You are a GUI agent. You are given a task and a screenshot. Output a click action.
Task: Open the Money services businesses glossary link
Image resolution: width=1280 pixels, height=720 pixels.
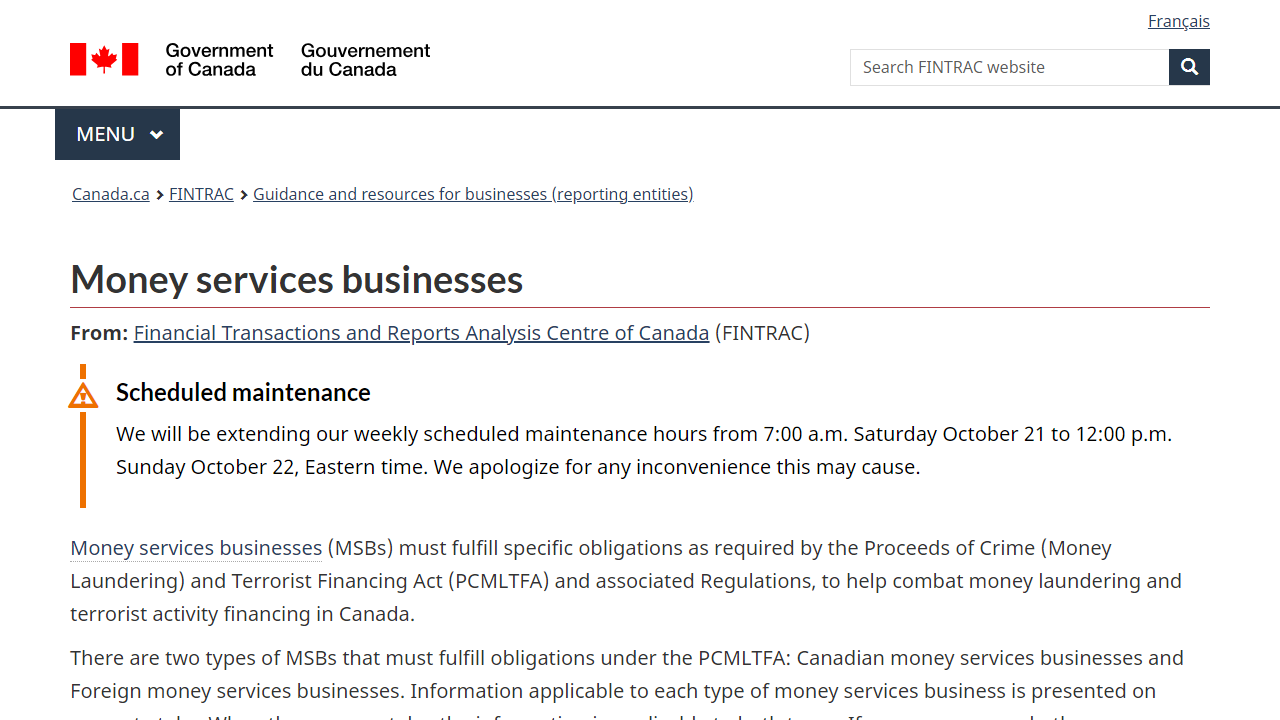point(196,547)
